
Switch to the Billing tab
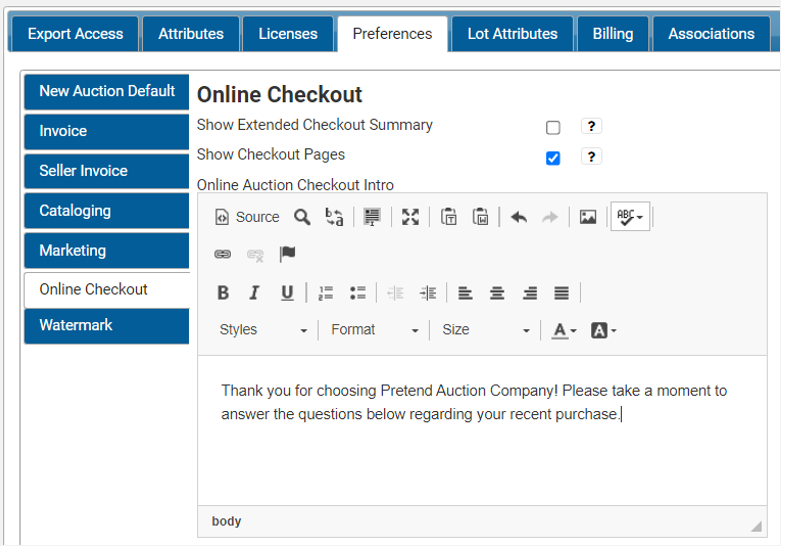[613, 34]
